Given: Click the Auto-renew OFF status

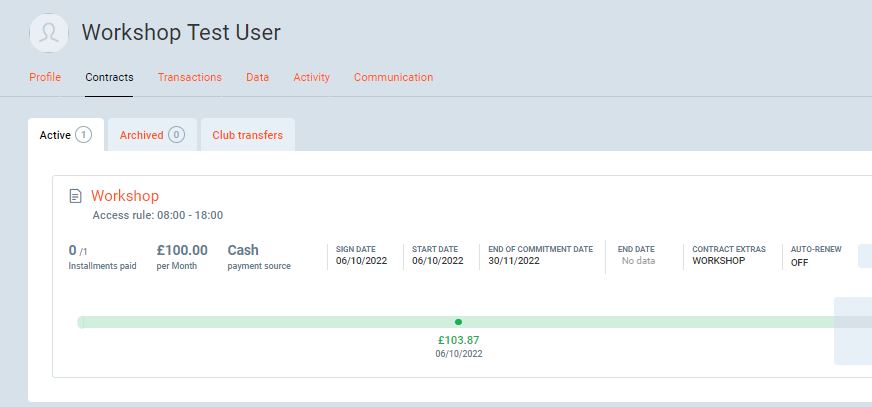Looking at the screenshot, I should pos(799,262).
